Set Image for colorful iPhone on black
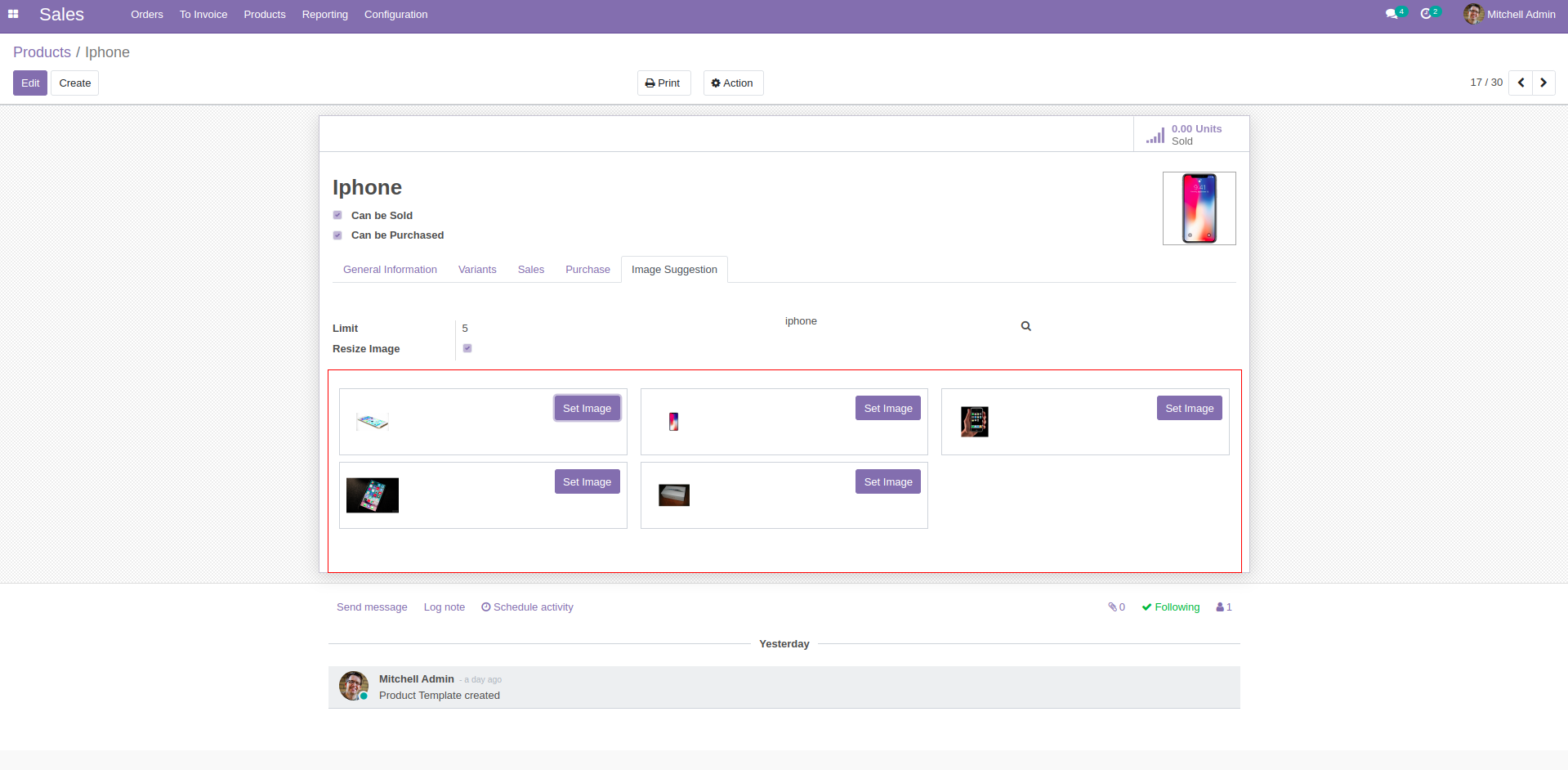 [x=587, y=481]
